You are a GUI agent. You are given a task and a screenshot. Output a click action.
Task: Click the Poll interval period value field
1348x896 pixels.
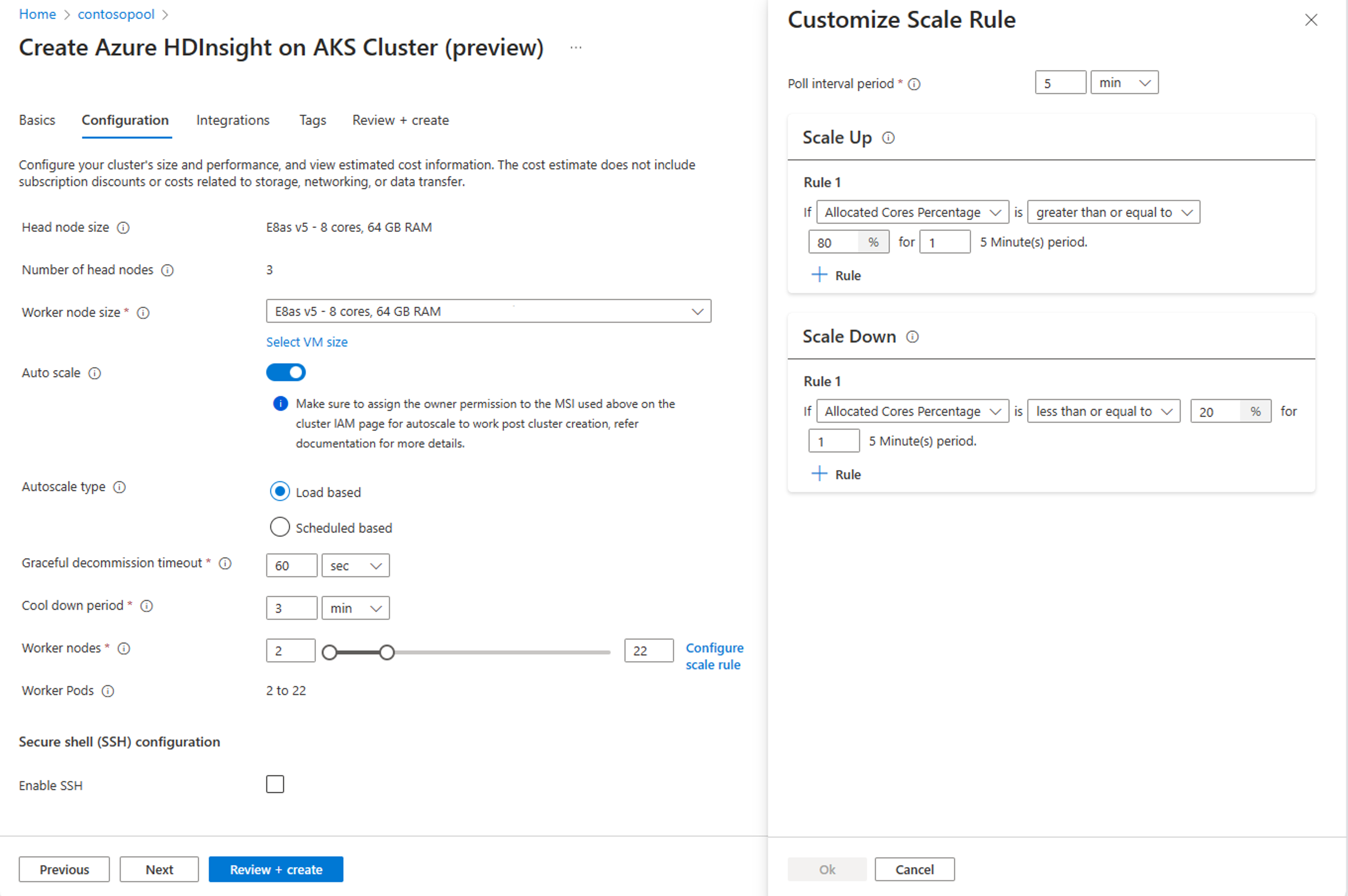1060,82
